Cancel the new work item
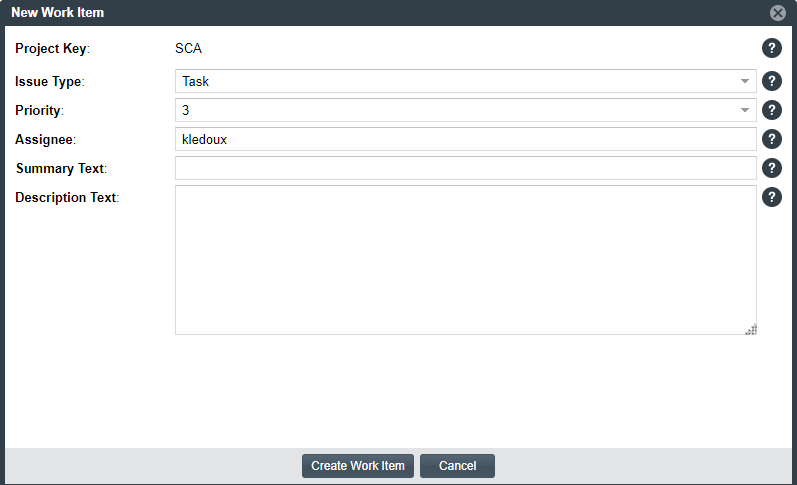797x485 pixels. click(457, 466)
